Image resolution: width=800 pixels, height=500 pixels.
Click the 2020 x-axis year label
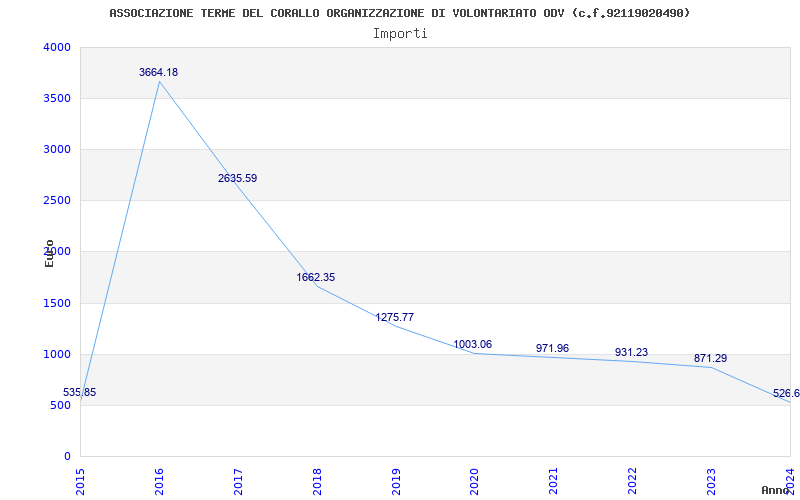pos(474,482)
